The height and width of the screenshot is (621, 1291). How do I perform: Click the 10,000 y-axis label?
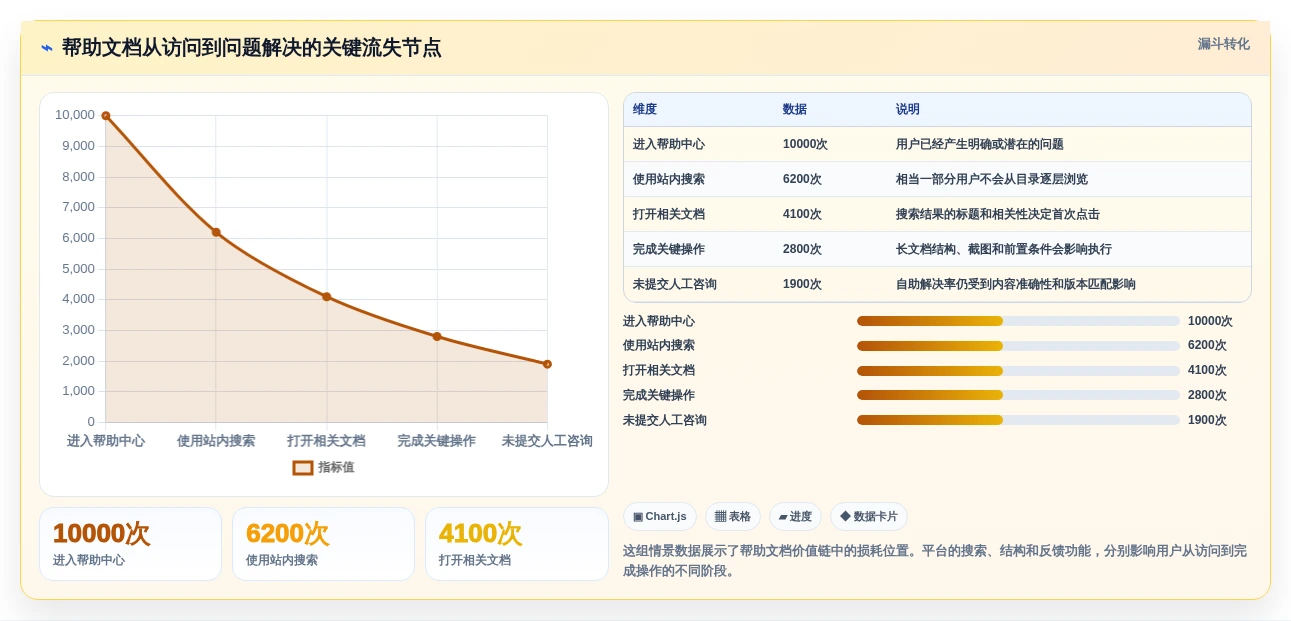click(75, 115)
